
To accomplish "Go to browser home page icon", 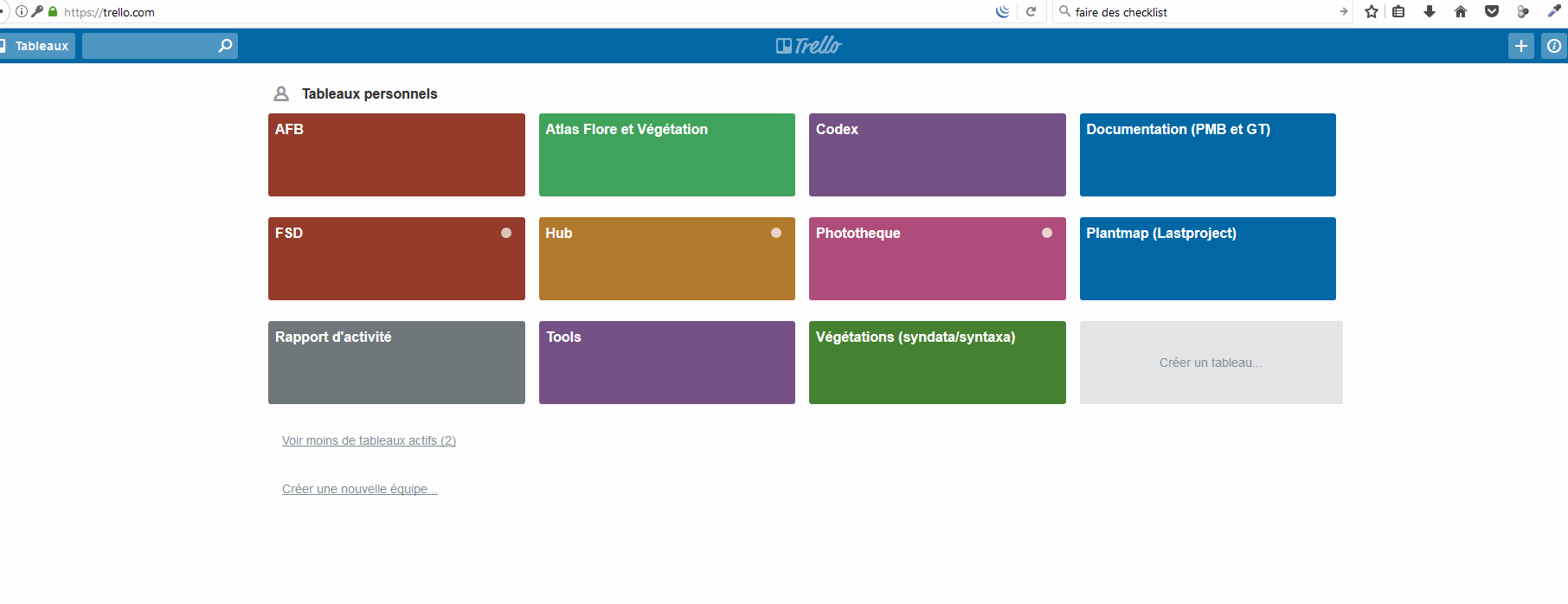I will tap(1461, 12).
